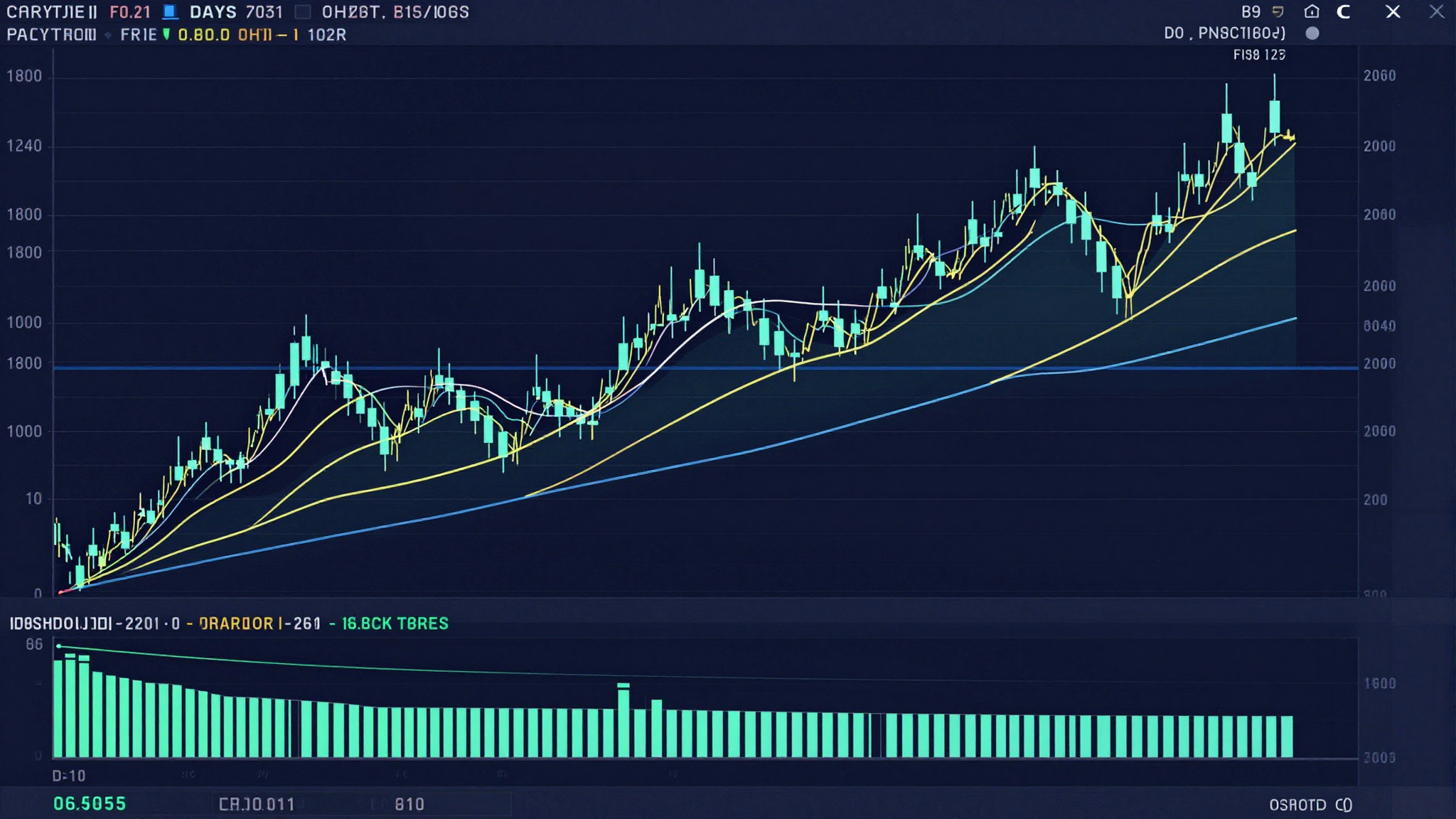Screen dimensions: 1456x819
Task: Click the small dot after PACYTROM
Action: [108, 35]
